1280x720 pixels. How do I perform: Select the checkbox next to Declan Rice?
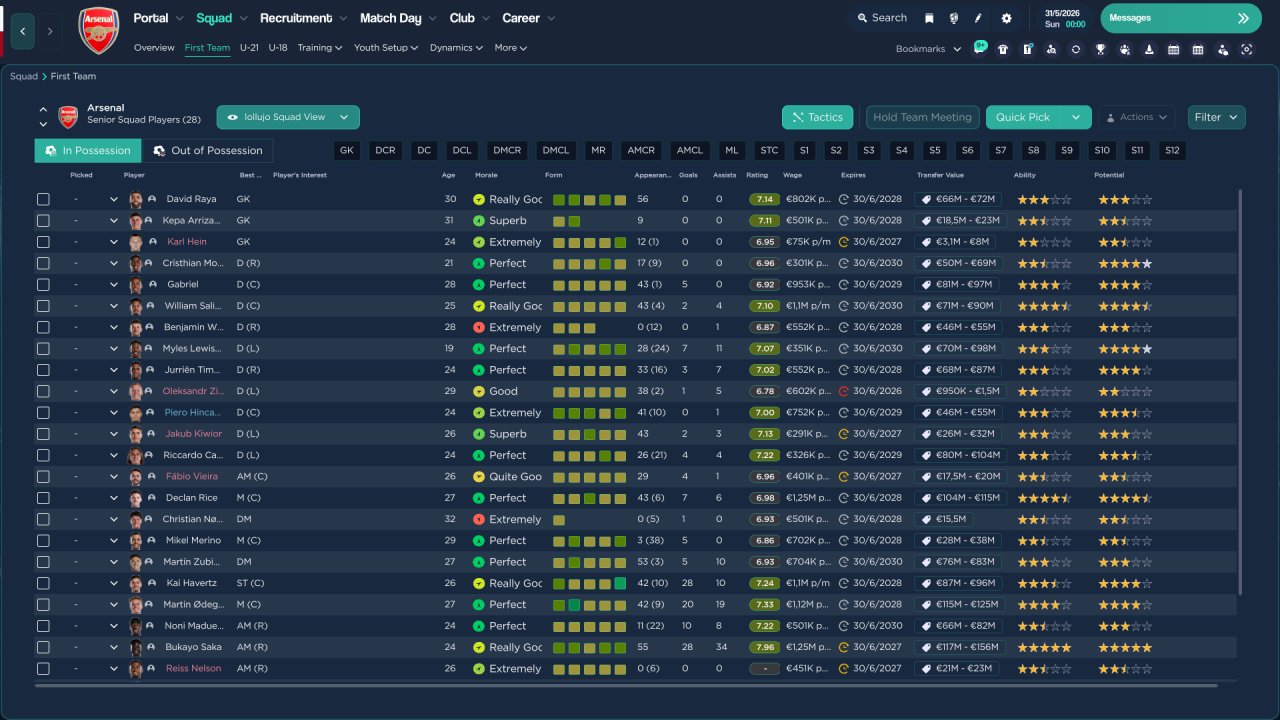point(43,498)
